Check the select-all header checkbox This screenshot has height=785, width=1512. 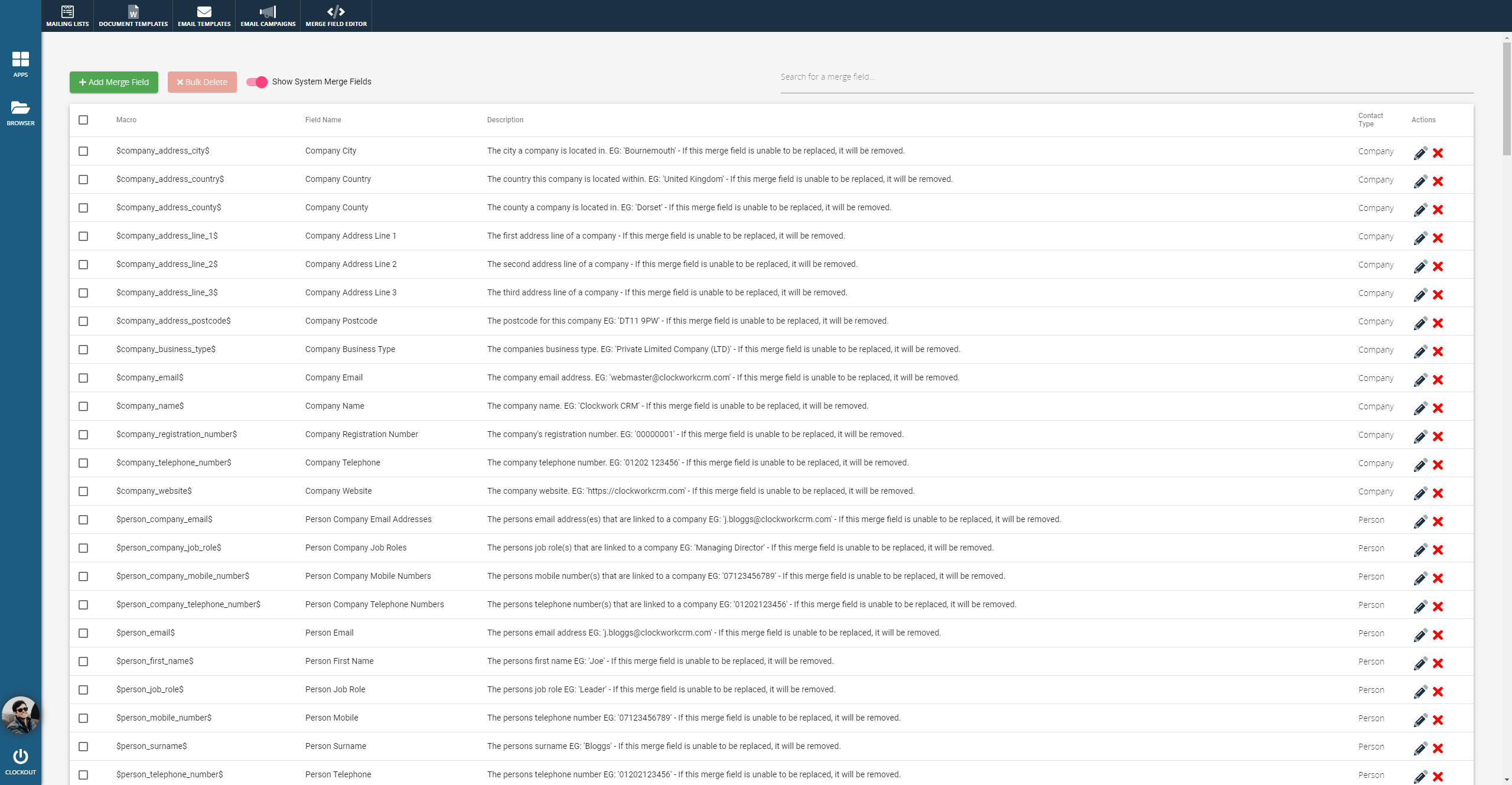pos(83,120)
